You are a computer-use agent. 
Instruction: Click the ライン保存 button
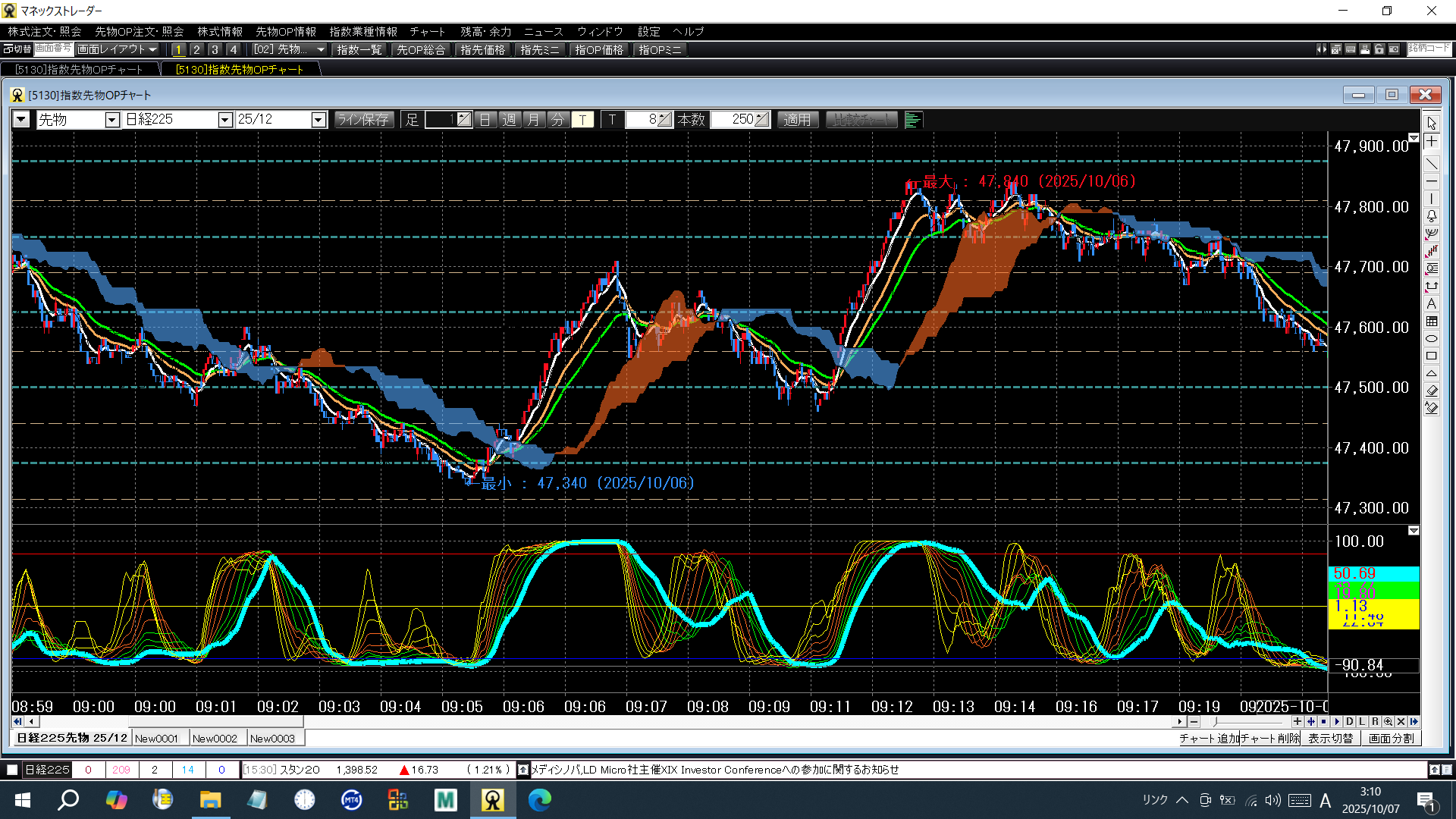pyautogui.click(x=363, y=120)
